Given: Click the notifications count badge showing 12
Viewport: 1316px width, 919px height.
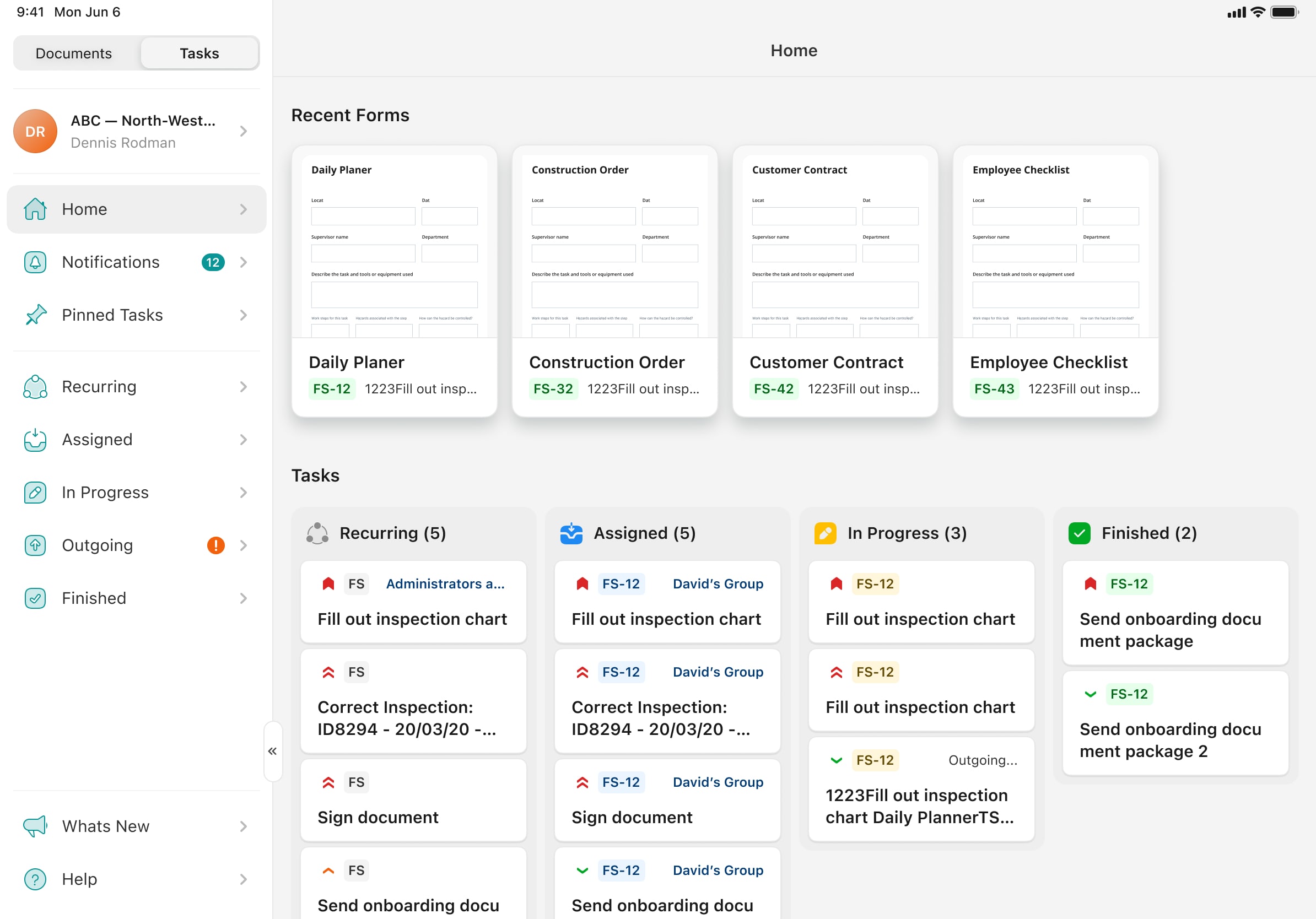Looking at the screenshot, I should [213, 262].
